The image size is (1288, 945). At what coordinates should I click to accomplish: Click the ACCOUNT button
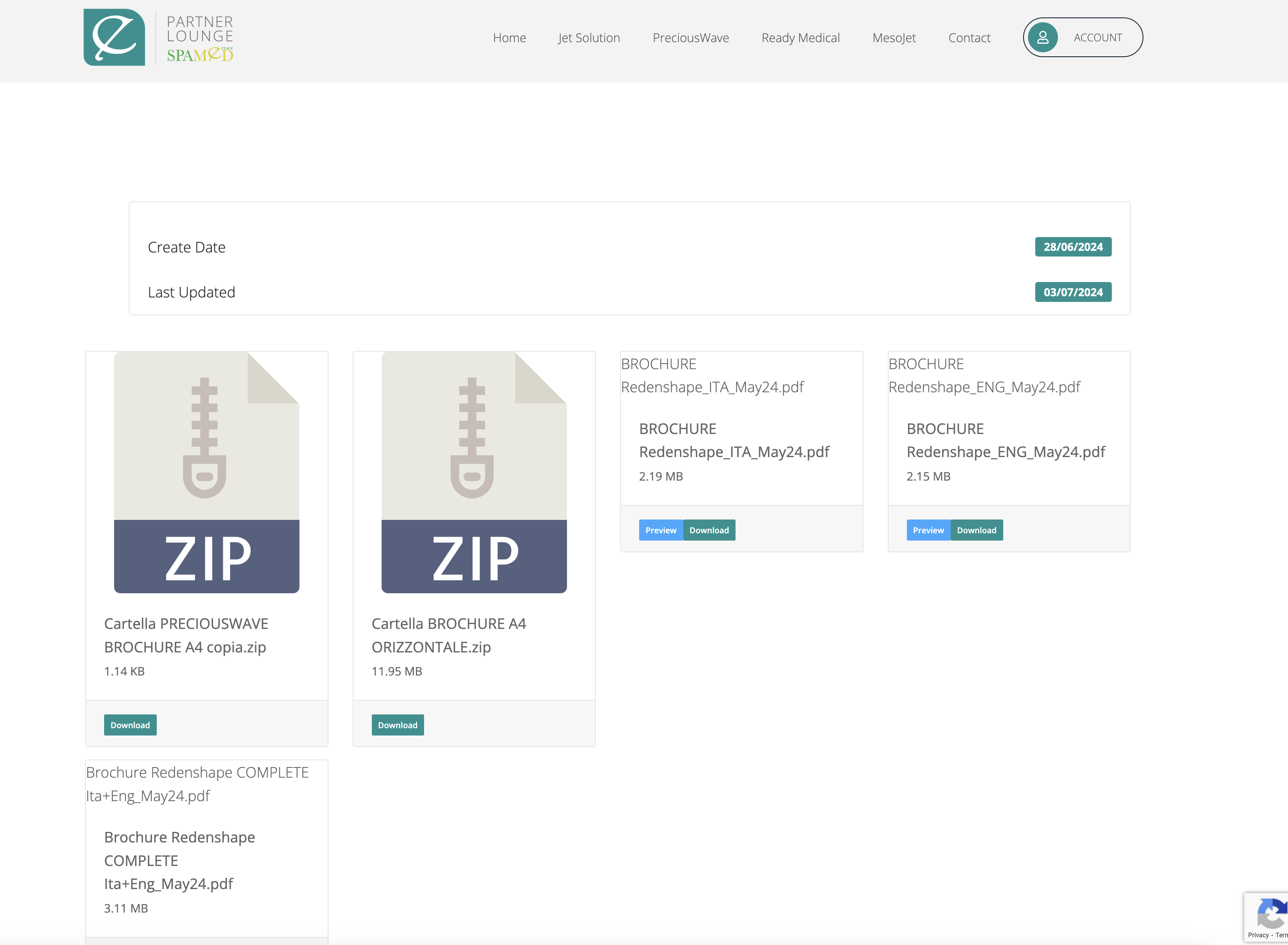click(1083, 37)
